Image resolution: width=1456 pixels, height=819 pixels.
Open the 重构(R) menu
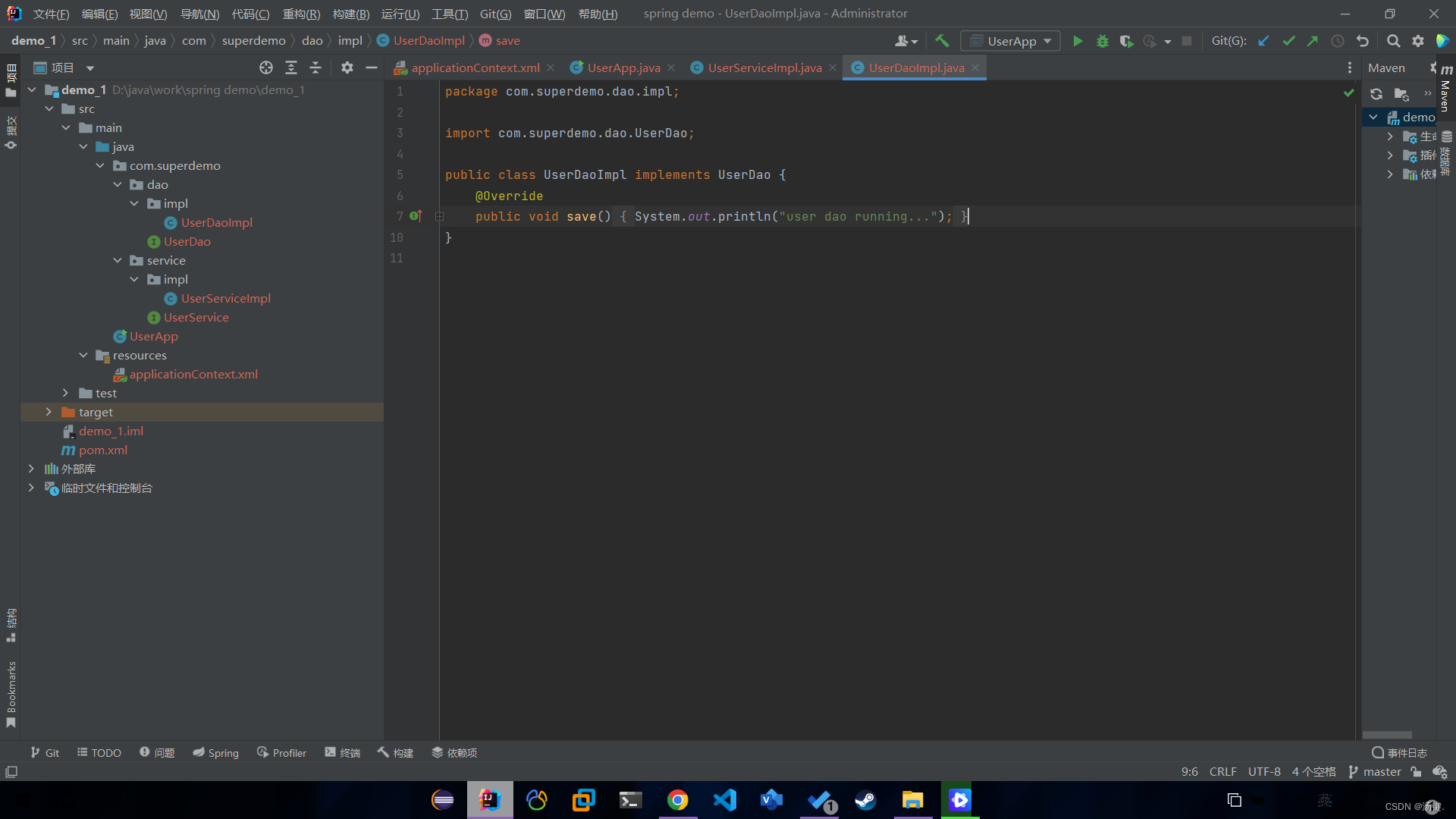[301, 14]
